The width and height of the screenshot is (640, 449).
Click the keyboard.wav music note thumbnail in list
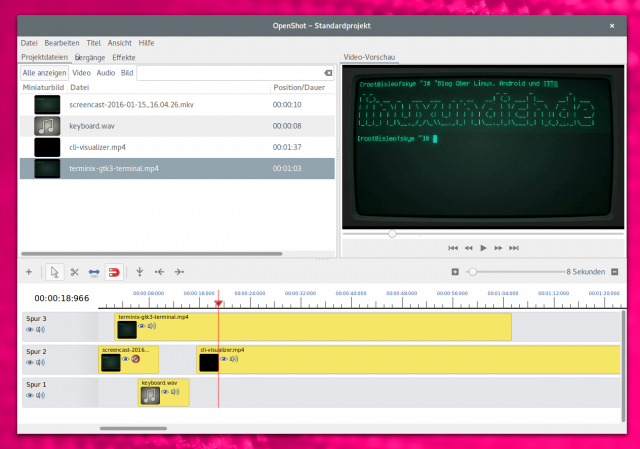pyautogui.click(x=47, y=126)
